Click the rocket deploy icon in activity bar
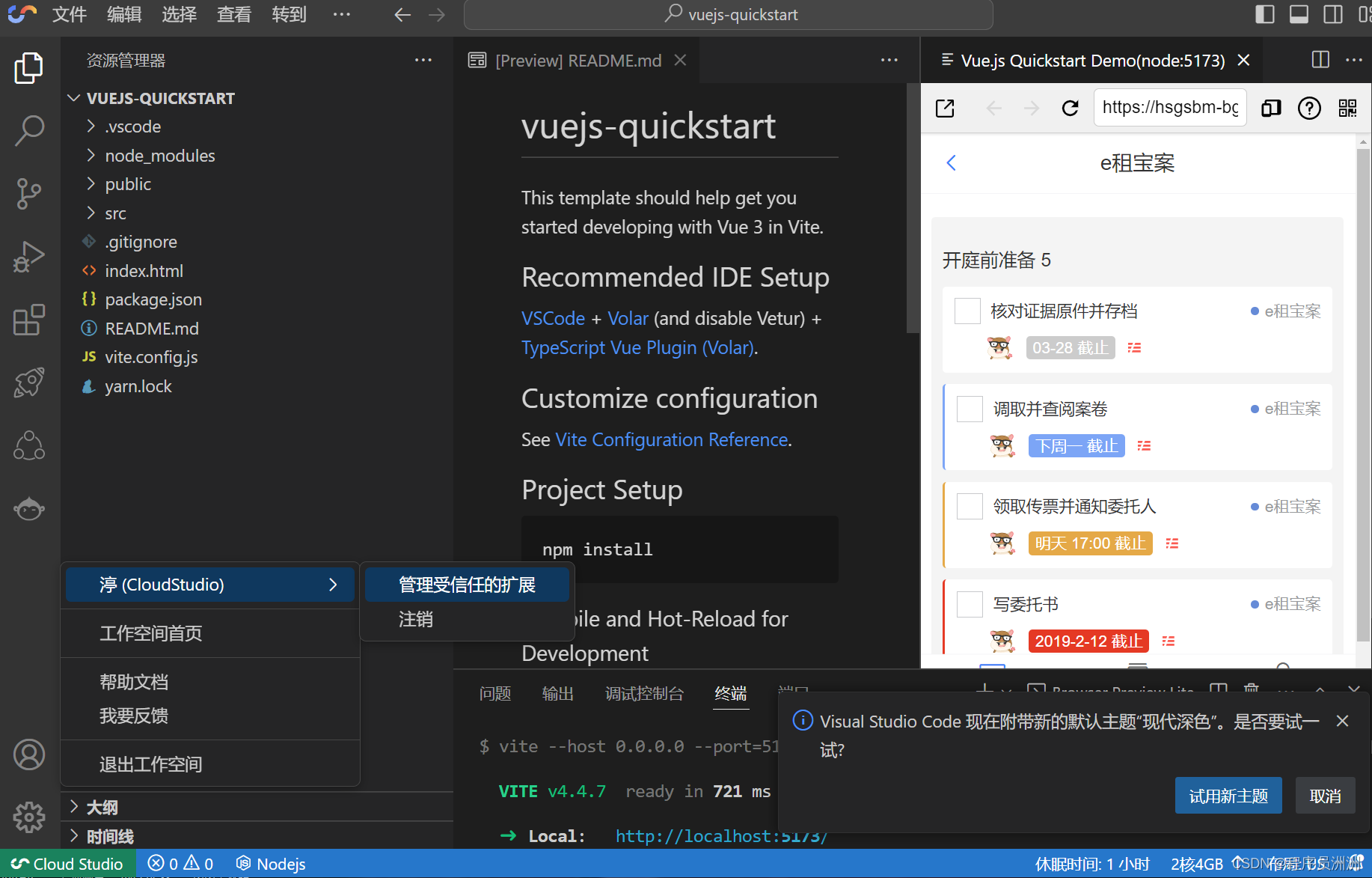 29,382
